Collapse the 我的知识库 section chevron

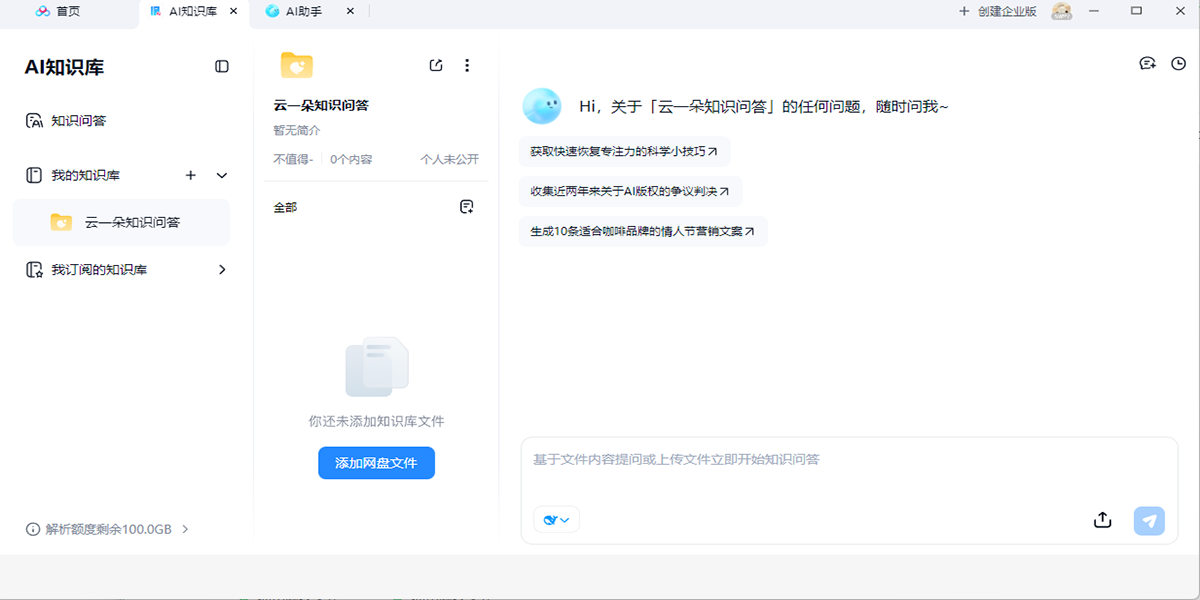pyautogui.click(x=222, y=175)
